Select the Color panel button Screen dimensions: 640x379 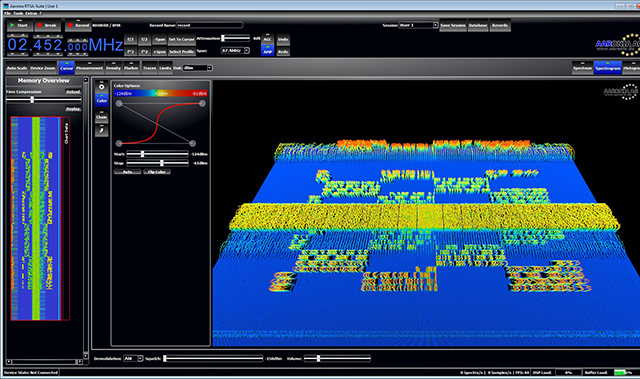[x=102, y=100]
